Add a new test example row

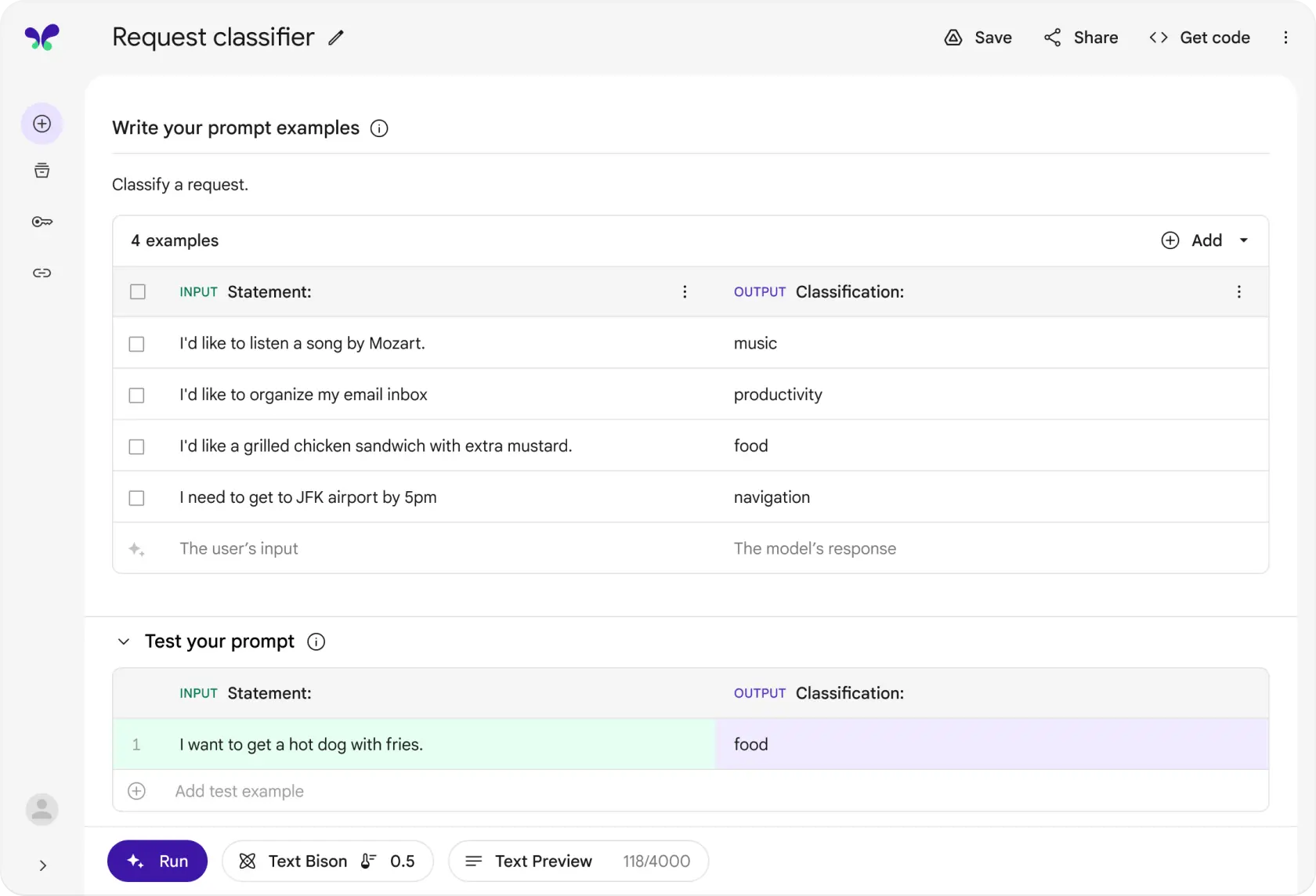pyautogui.click(x=136, y=791)
